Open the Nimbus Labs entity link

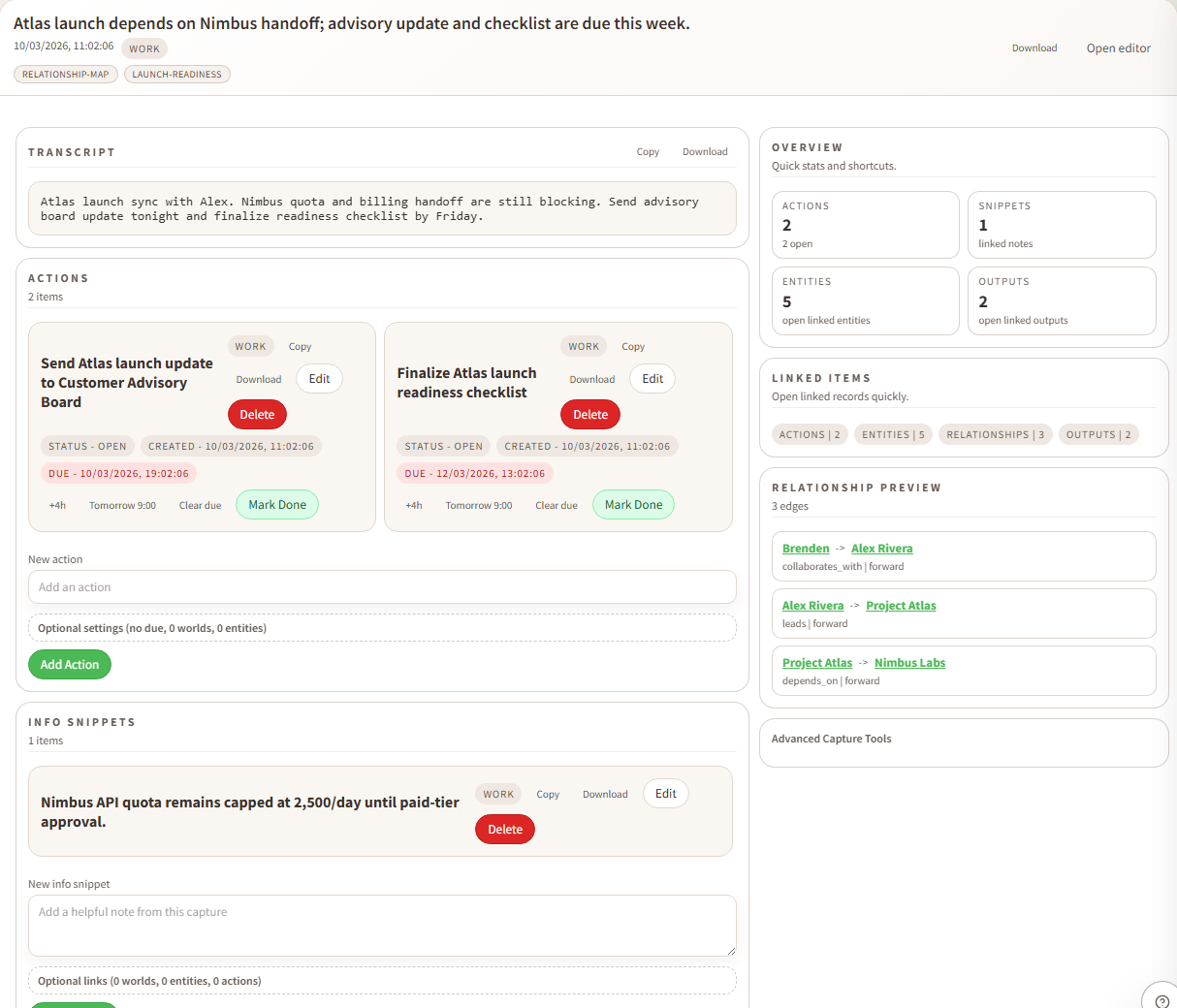909,662
